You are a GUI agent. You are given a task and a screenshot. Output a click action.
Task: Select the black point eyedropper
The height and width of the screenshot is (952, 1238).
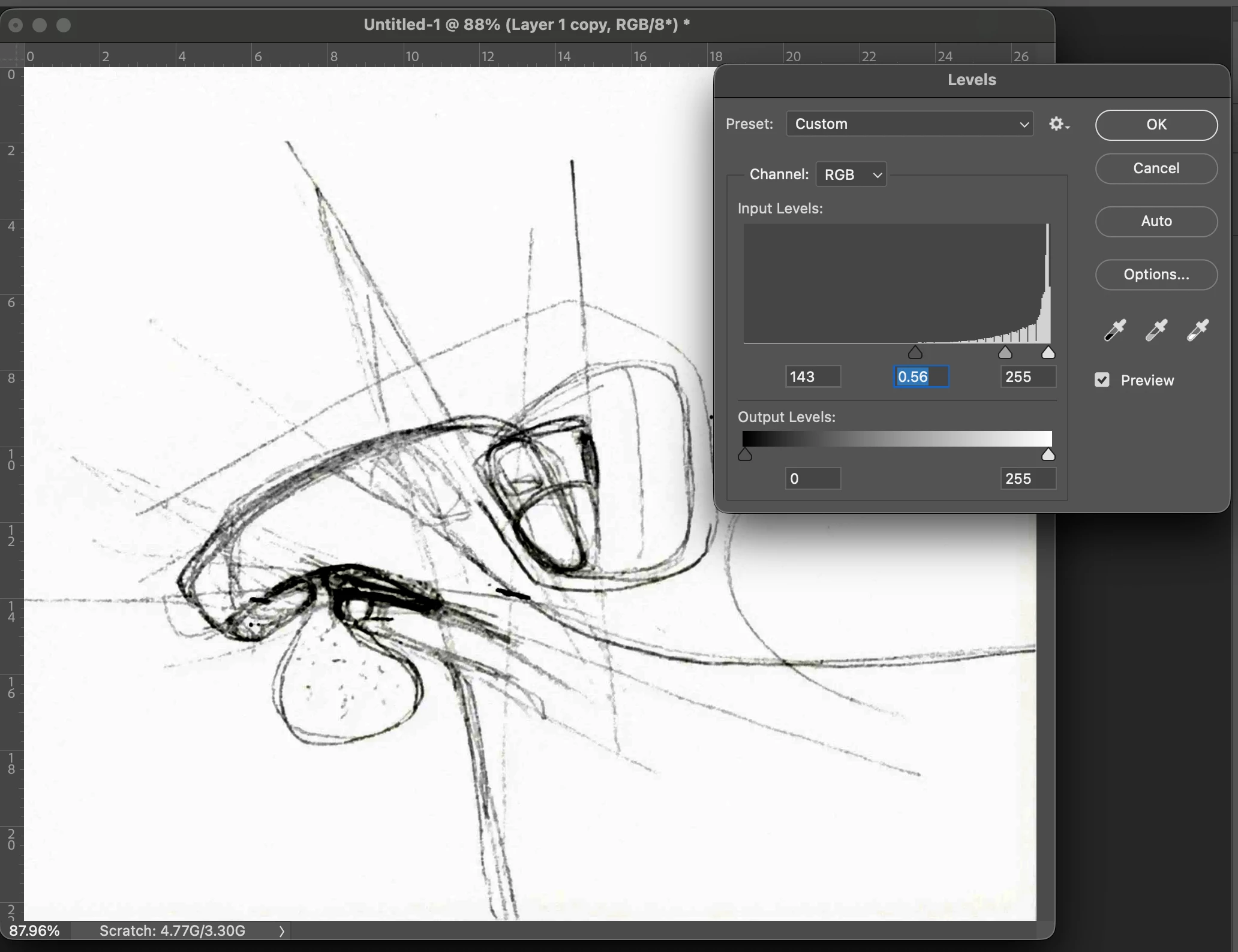tap(1115, 330)
